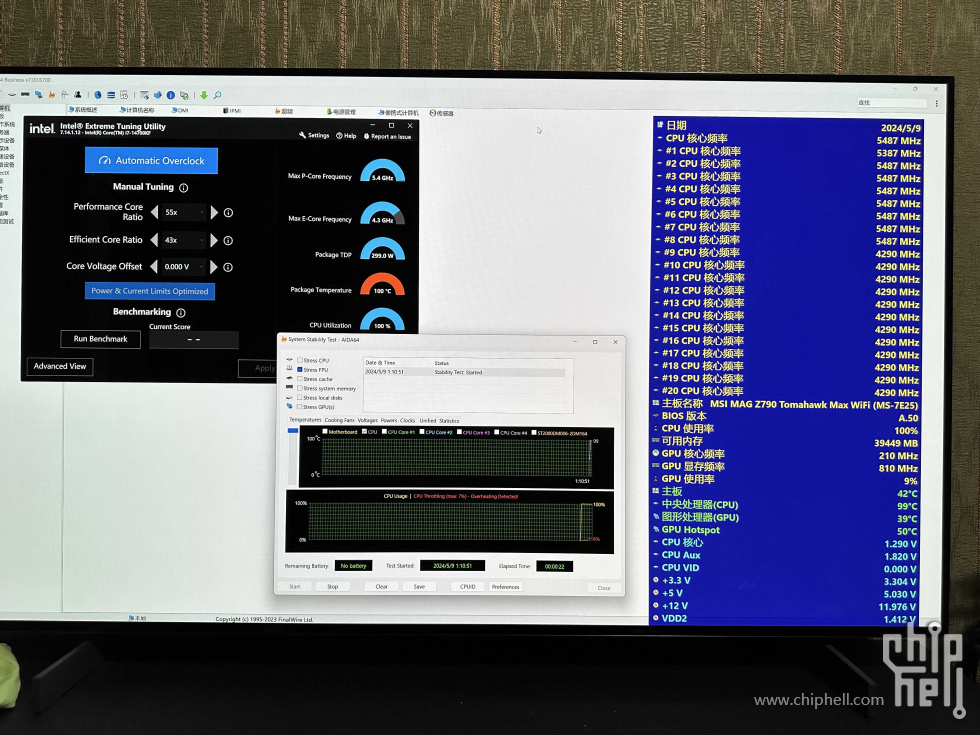Click the magnifier search icon in AIDA64 toolbar

click(218, 95)
